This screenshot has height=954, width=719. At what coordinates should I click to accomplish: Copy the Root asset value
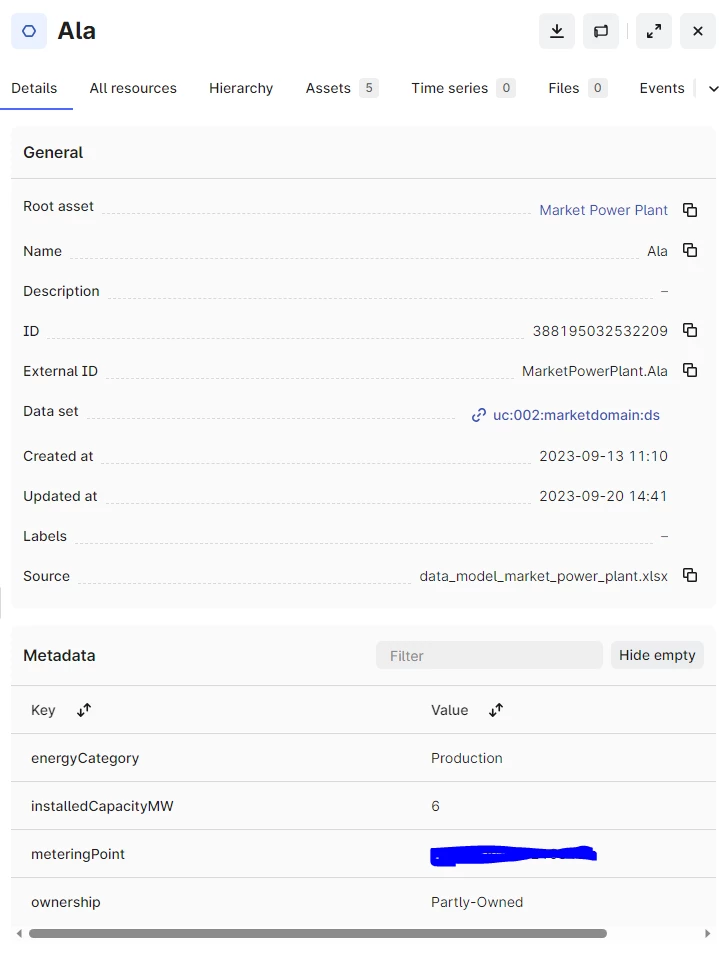click(x=690, y=210)
